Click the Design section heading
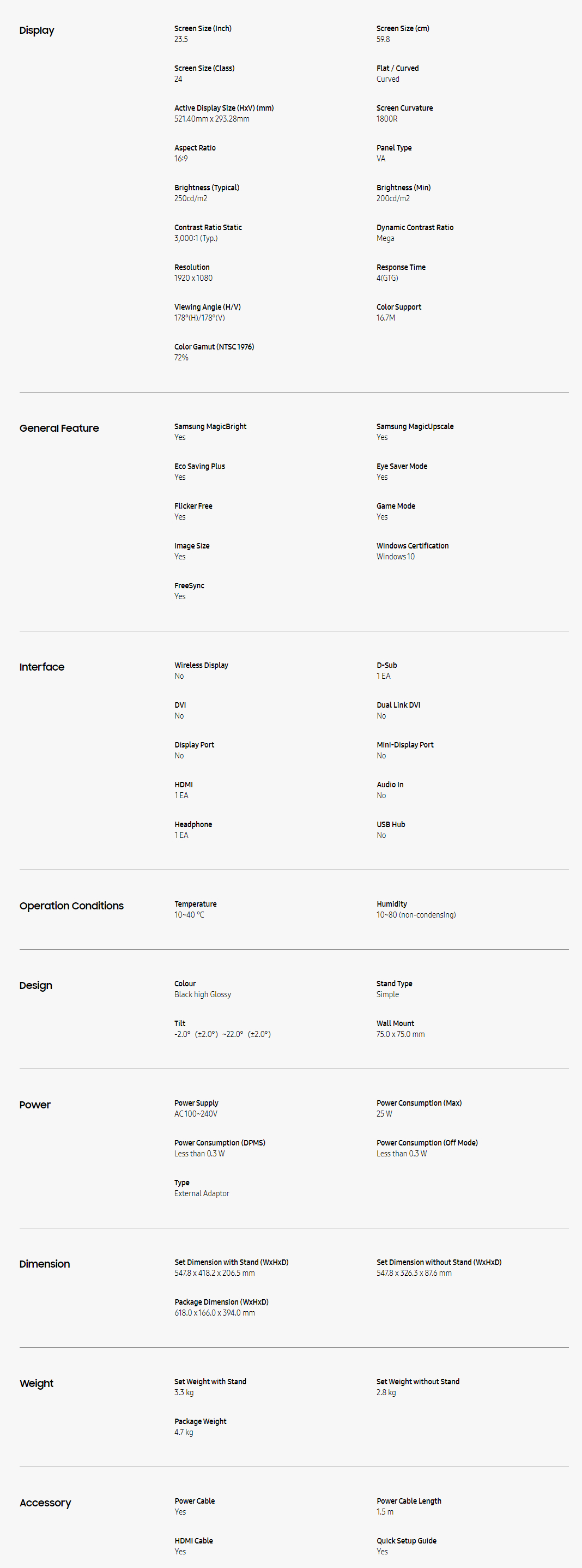This screenshot has width=582, height=1568. pos(36,986)
